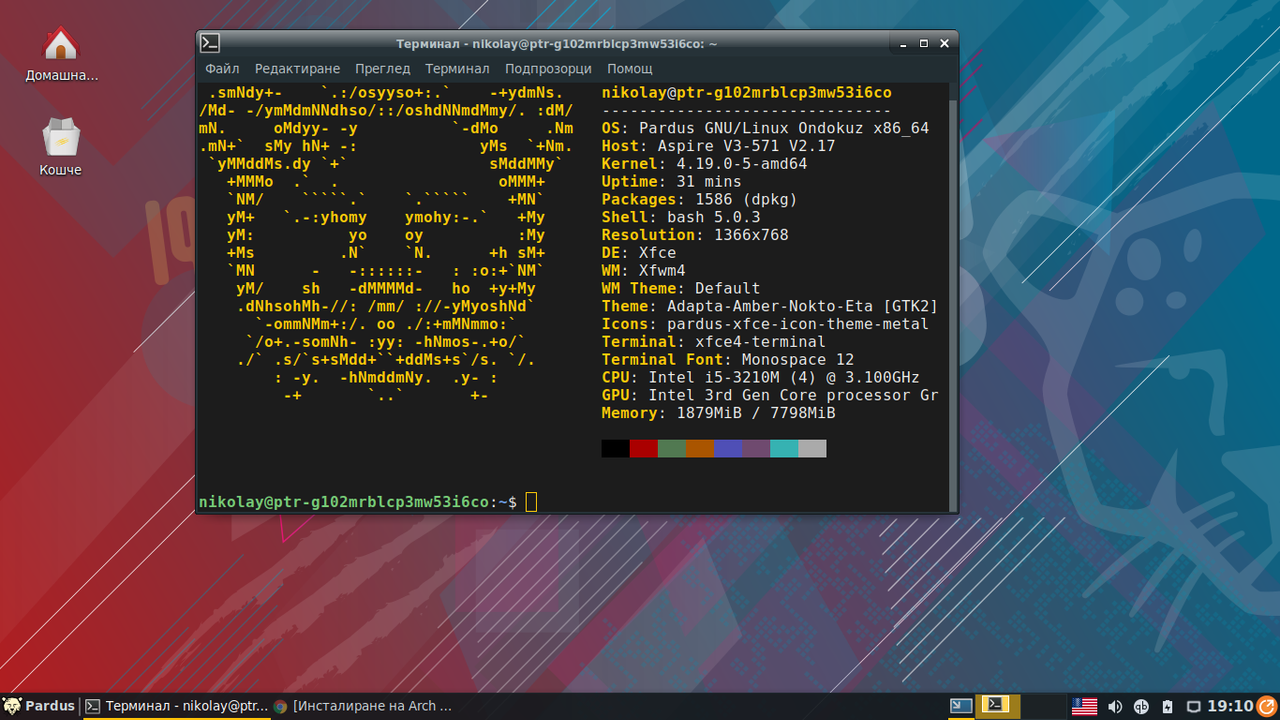Click the volume speaker icon in tray
The width and height of the screenshot is (1280, 720).
1115,707
